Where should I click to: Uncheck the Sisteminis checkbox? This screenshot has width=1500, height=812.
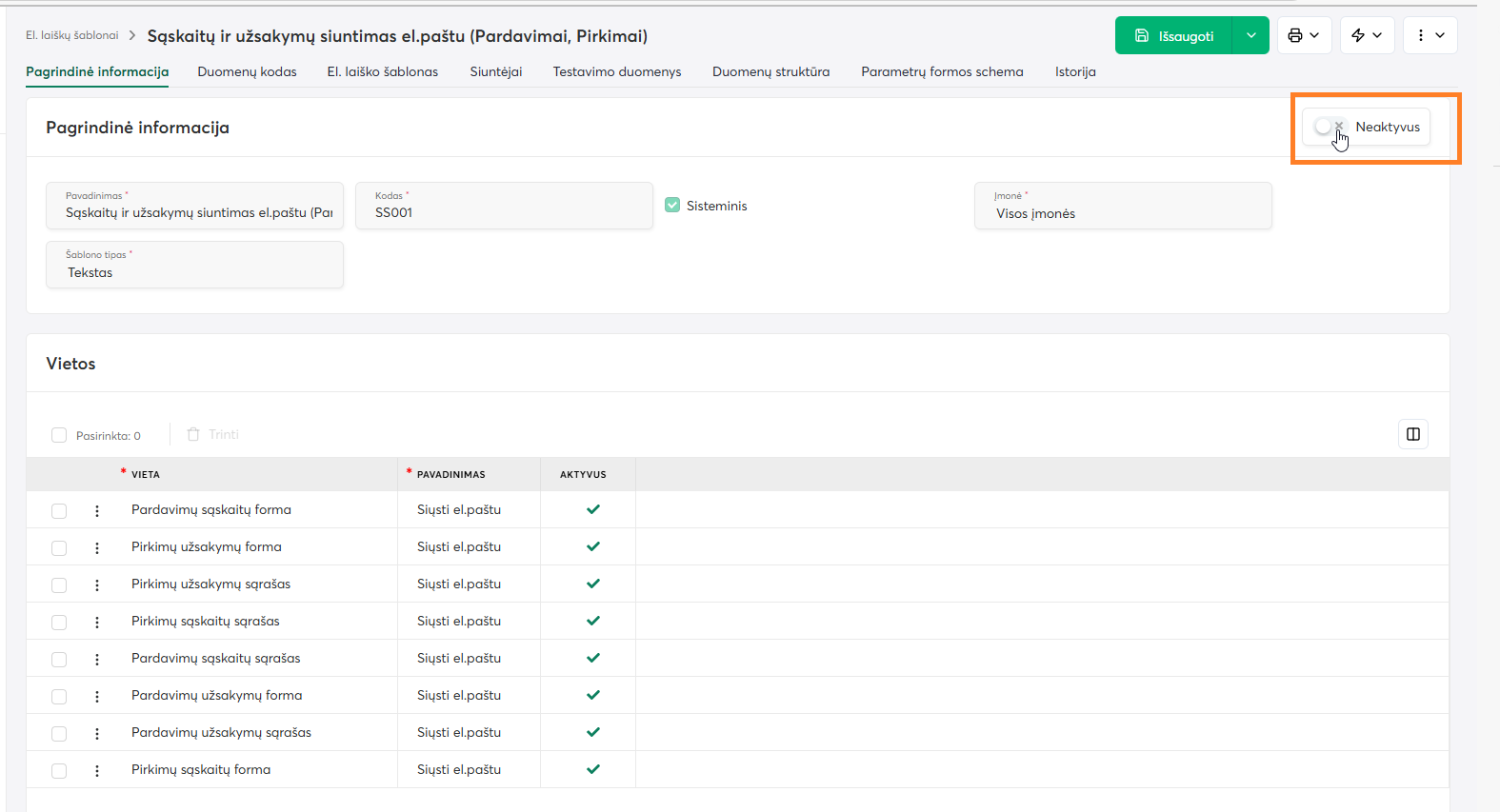pos(672,205)
